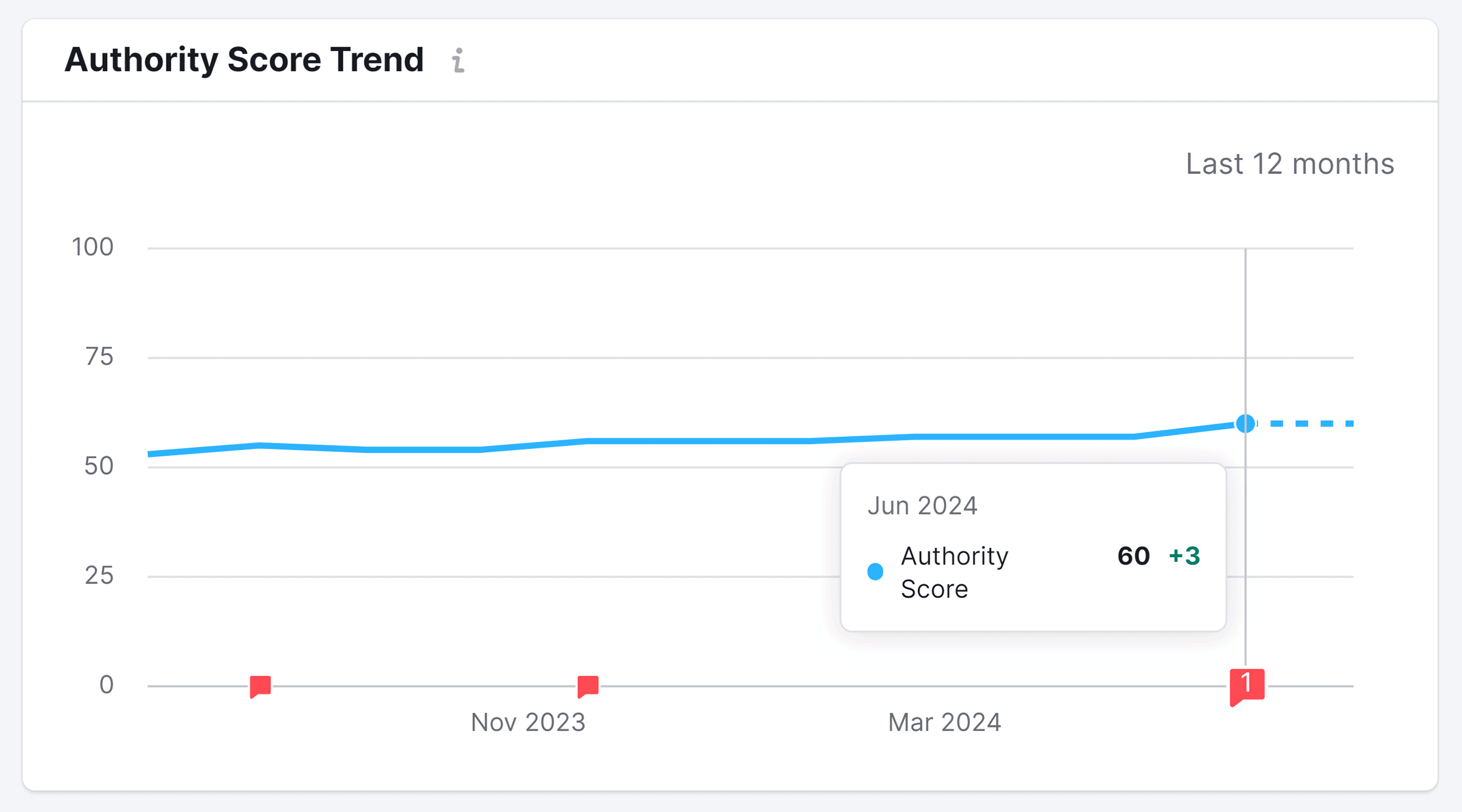Click the green +3 change indicator
1462x812 pixels.
(1184, 556)
